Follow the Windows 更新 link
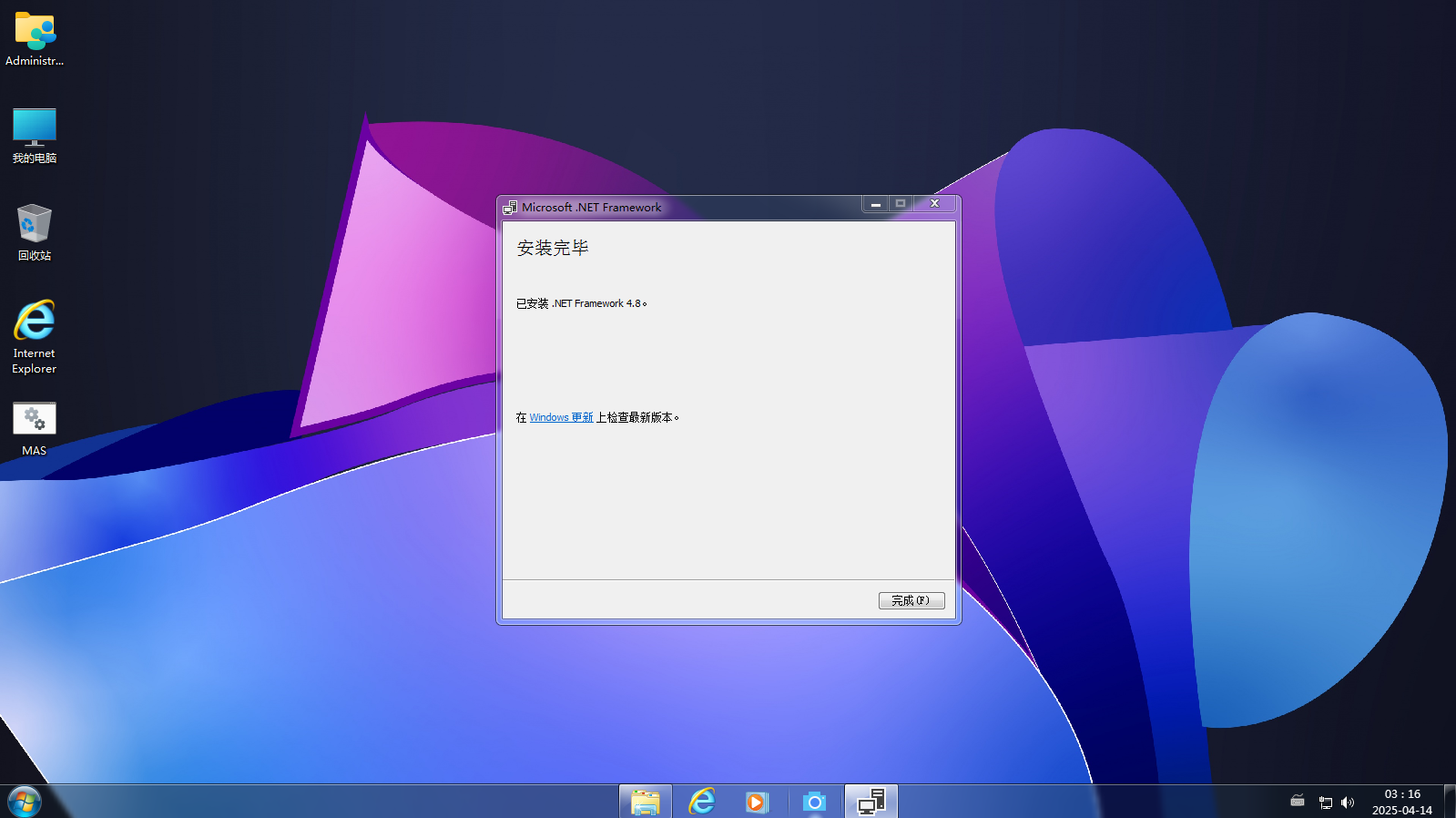 pos(561,417)
